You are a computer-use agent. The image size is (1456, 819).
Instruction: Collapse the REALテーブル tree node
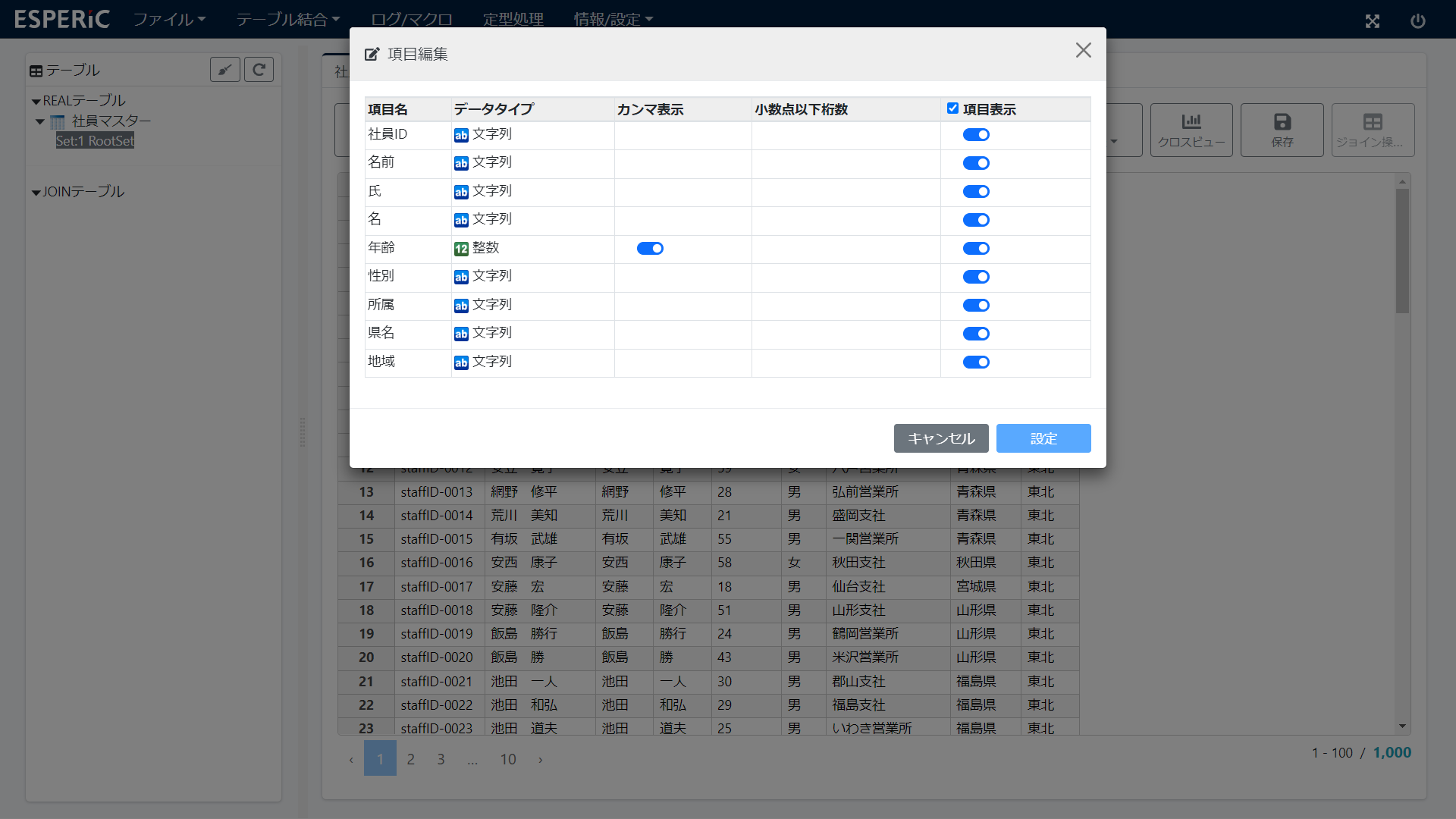tap(36, 102)
